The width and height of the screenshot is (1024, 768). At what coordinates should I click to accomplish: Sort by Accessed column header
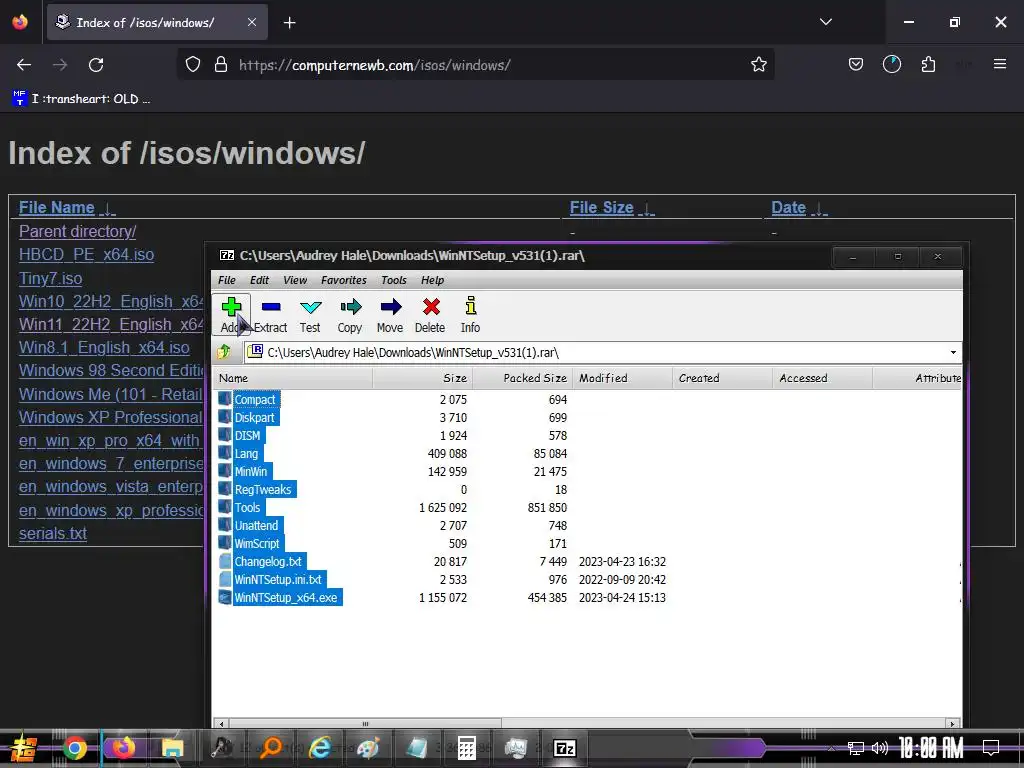[822, 378]
